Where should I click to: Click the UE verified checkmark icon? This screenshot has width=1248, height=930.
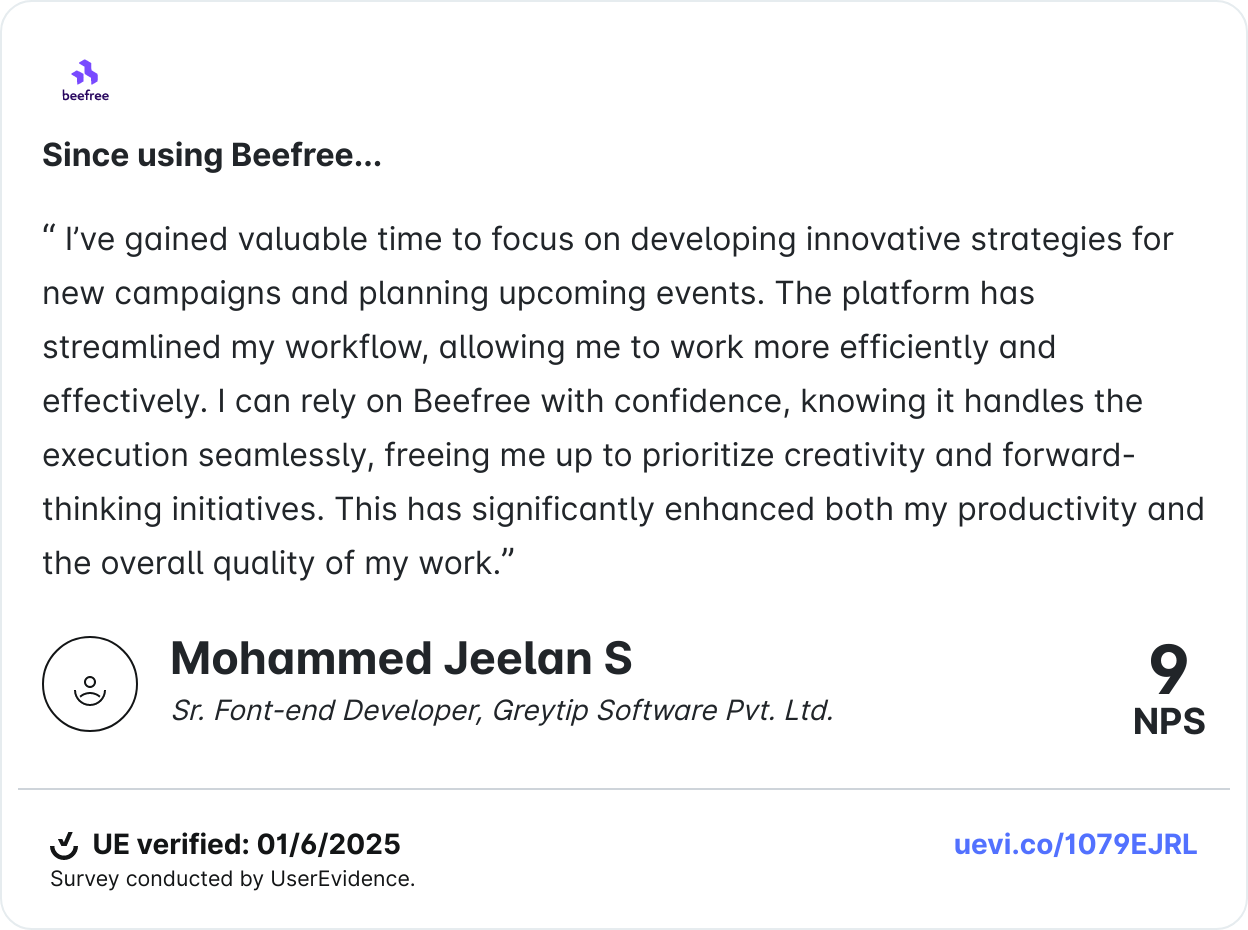pos(64,846)
